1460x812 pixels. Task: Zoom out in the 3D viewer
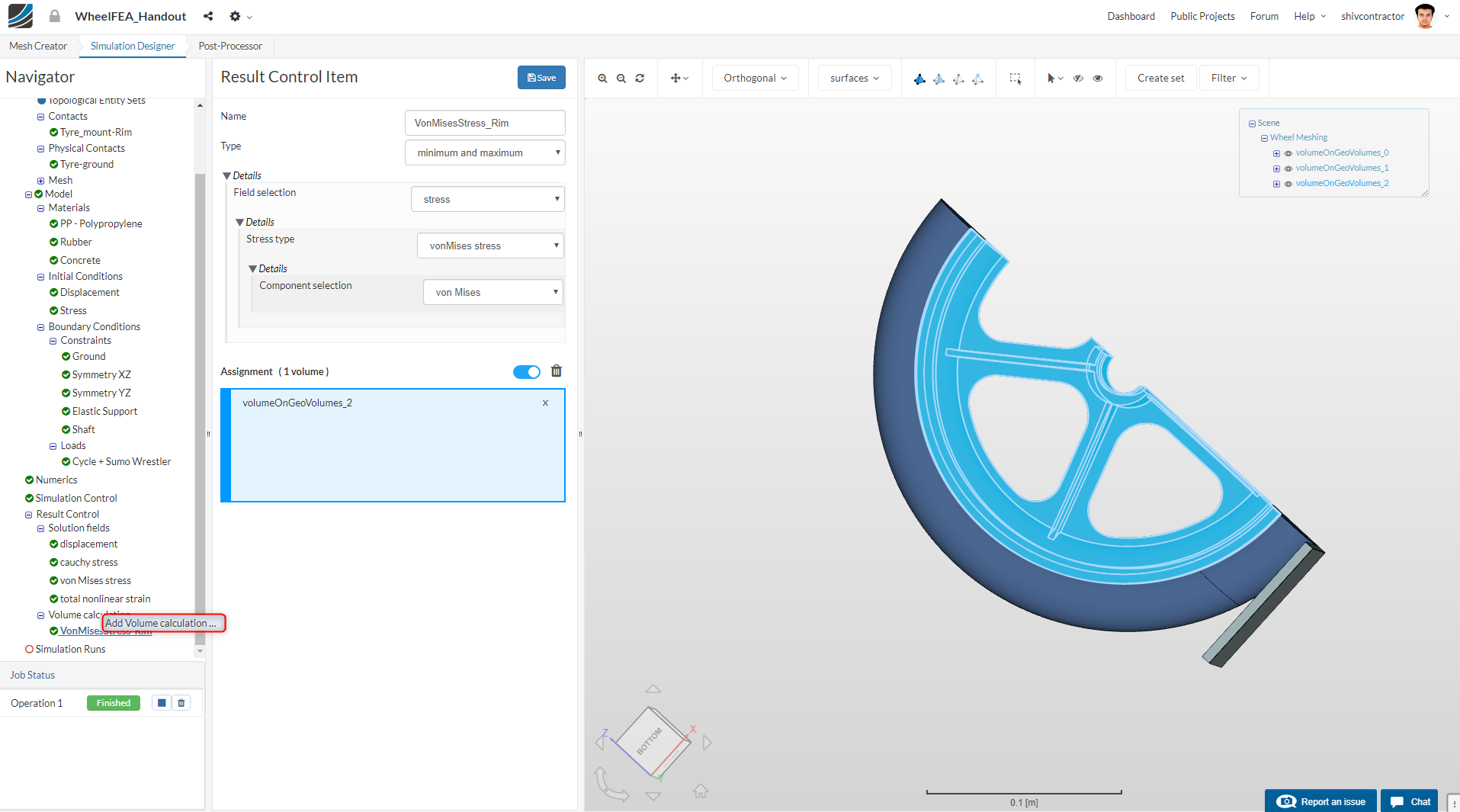click(621, 78)
